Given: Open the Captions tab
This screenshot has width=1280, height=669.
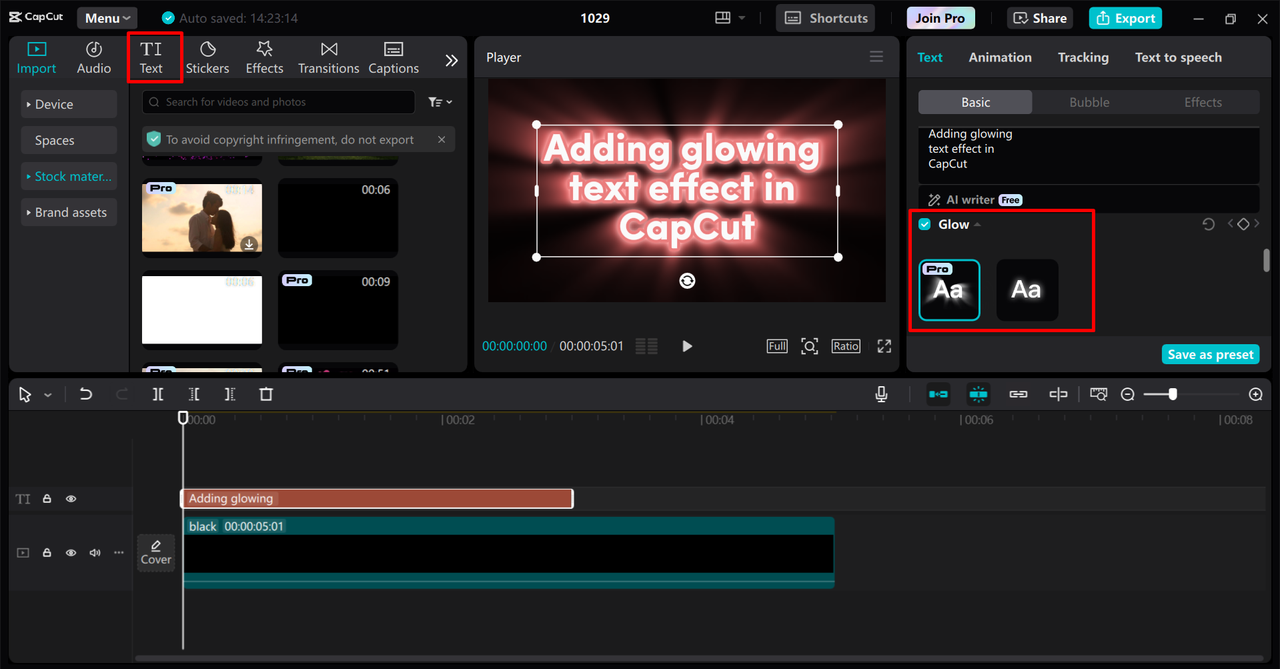Looking at the screenshot, I should [393, 58].
